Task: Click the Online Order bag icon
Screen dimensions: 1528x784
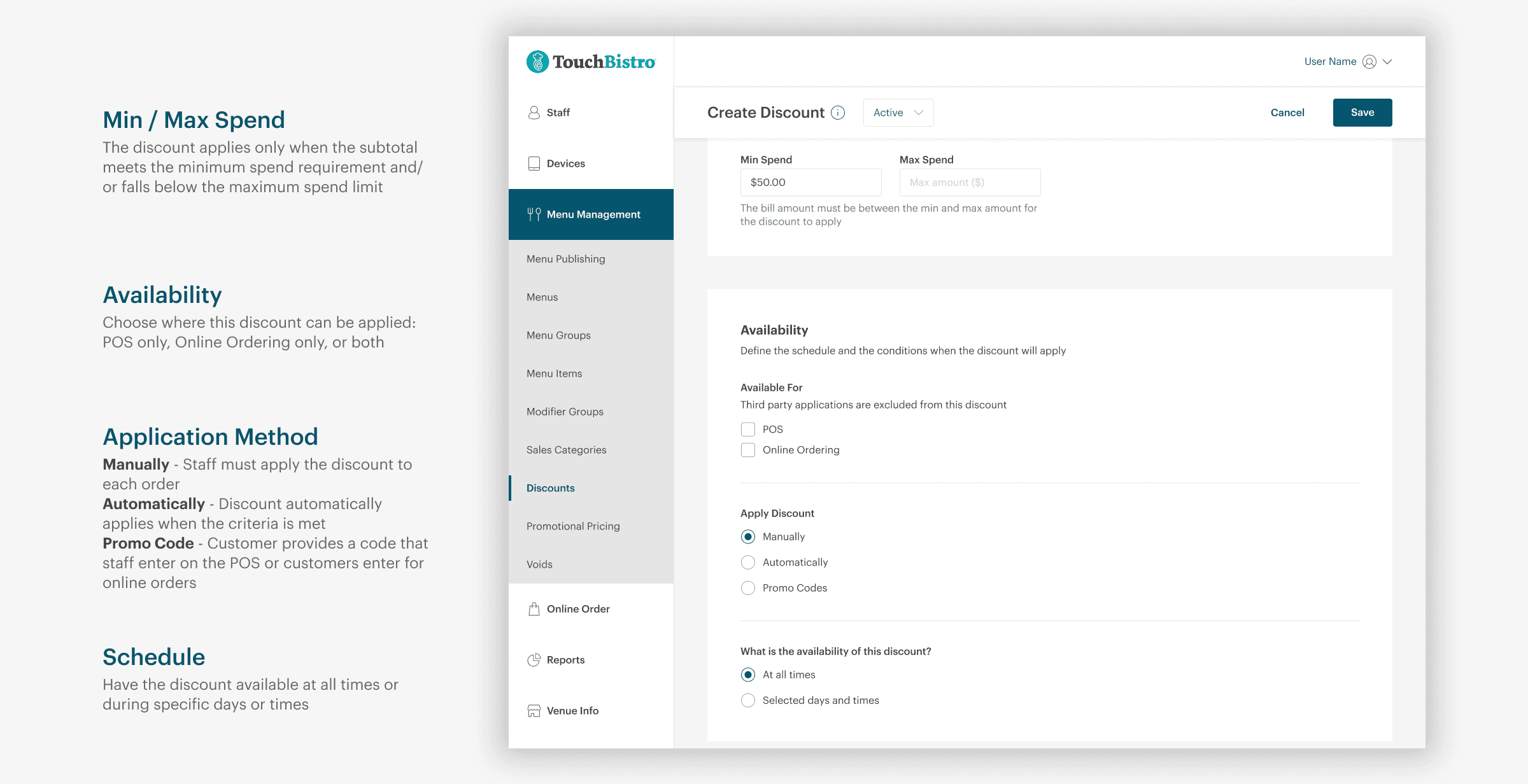Action: [534, 609]
